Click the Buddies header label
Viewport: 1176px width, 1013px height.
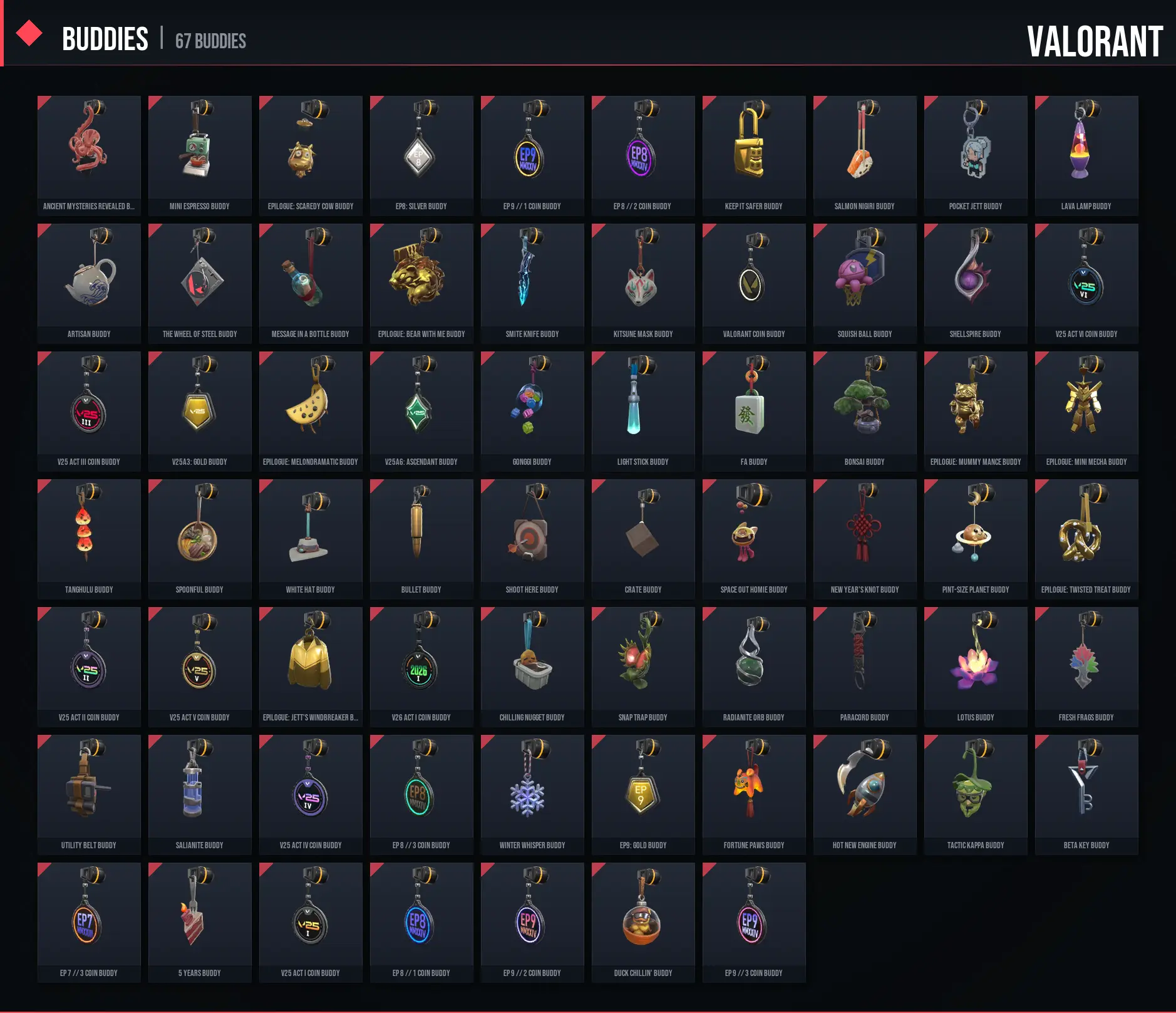point(105,39)
